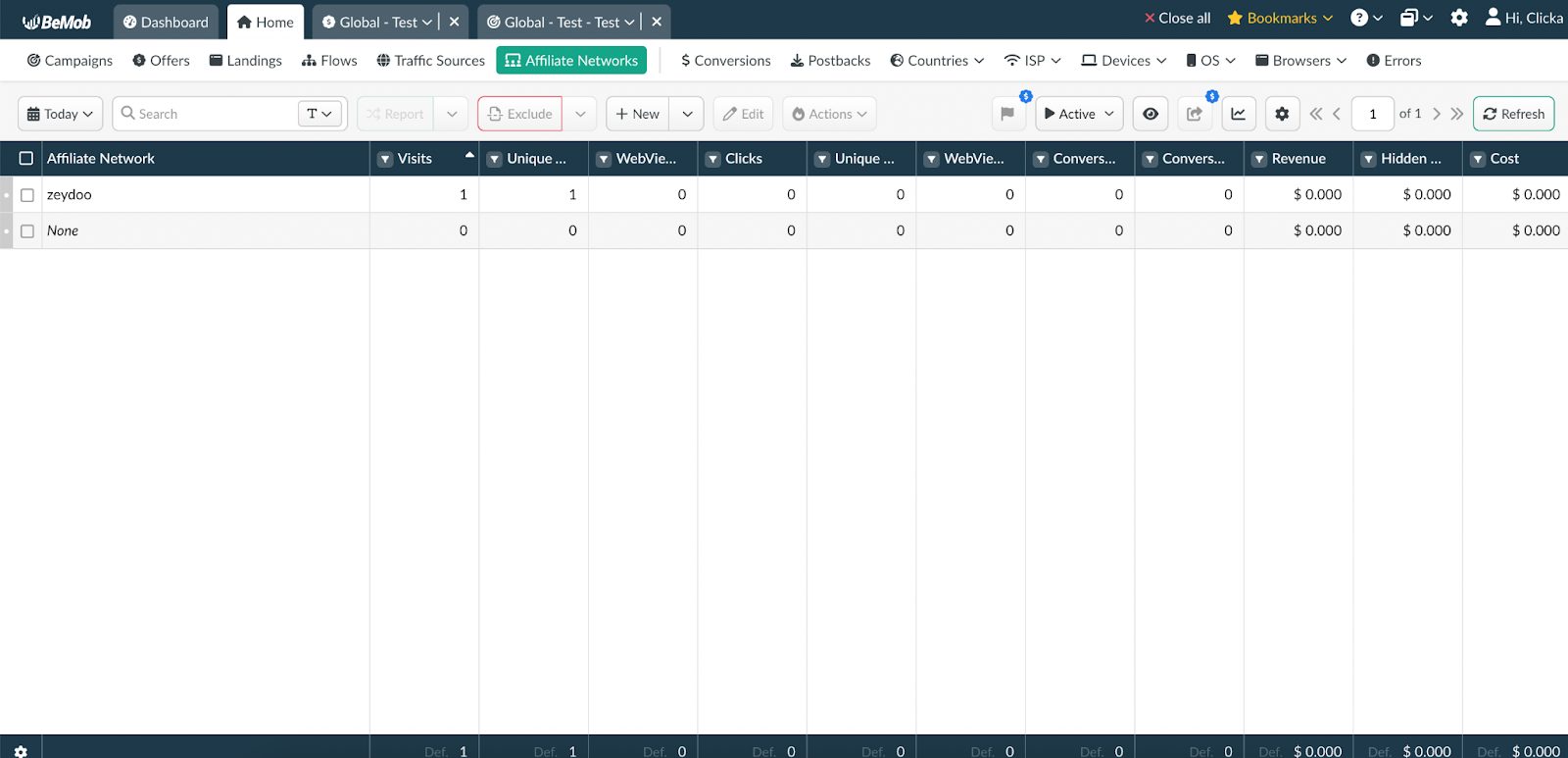
Task: Expand the Active status filter dropdown
Action: point(1079,114)
